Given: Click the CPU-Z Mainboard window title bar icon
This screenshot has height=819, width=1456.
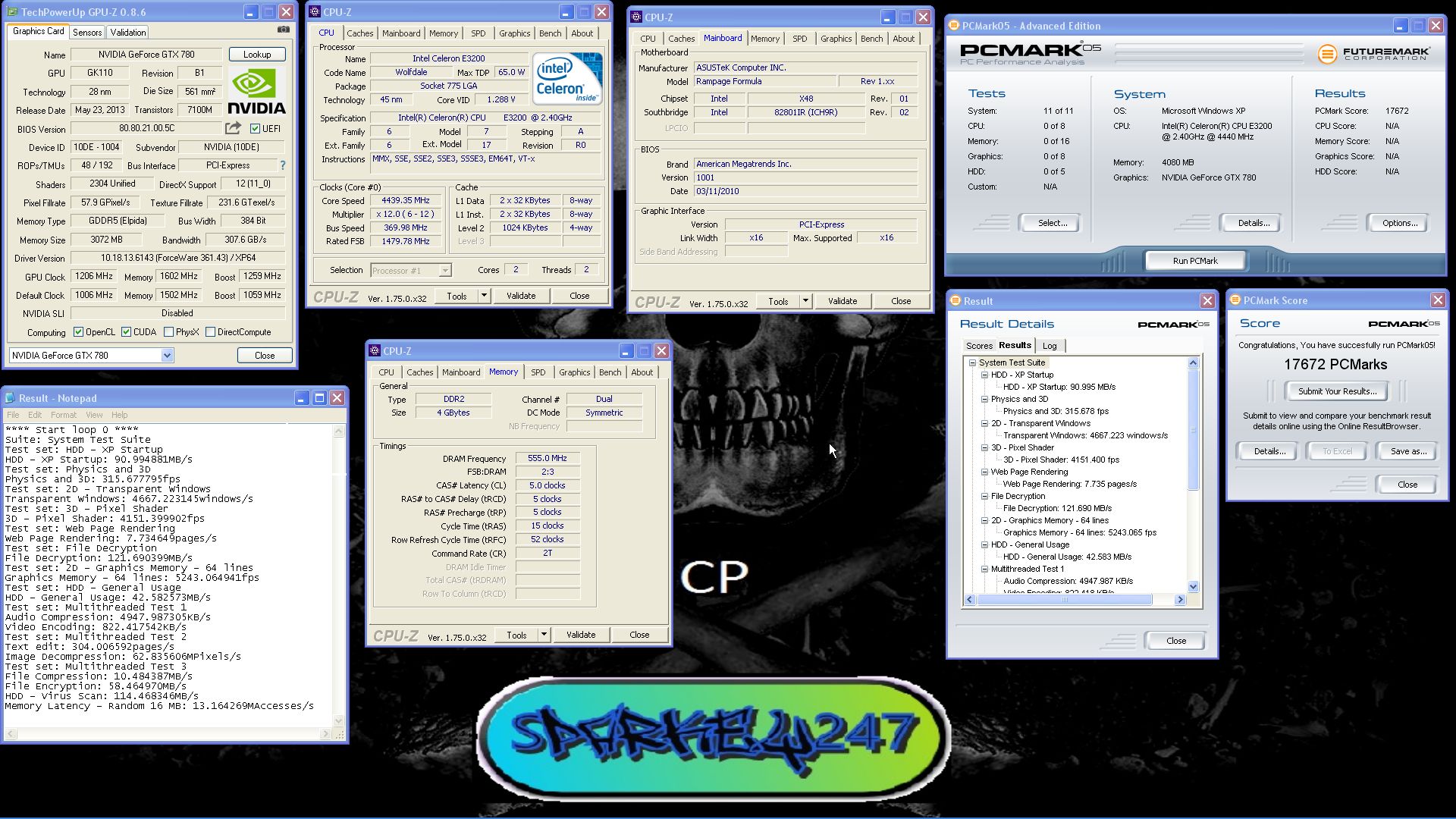Looking at the screenshot, I should click(636, 17).
